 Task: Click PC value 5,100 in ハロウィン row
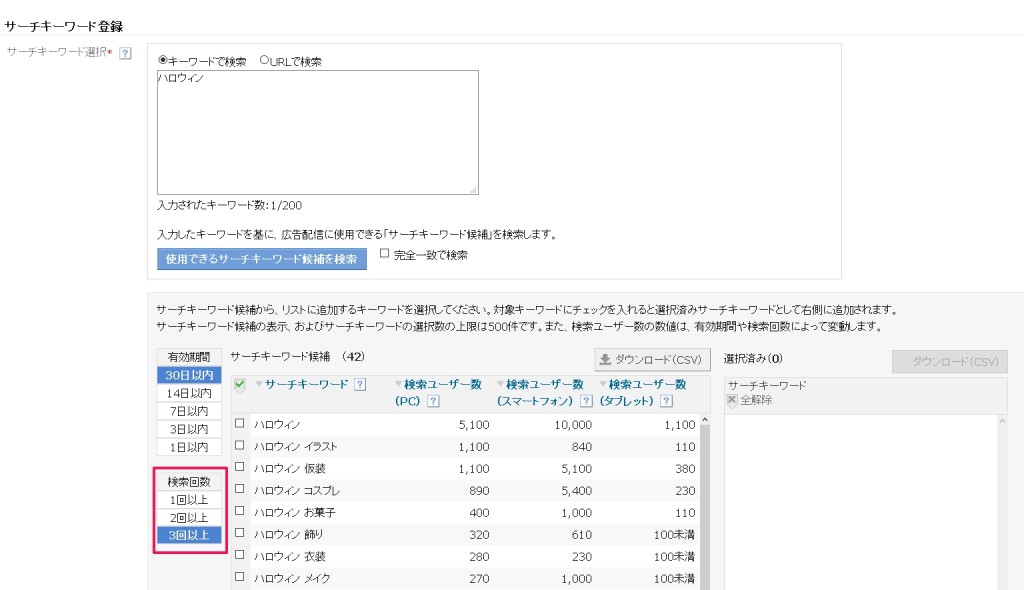click(x=473, y=425)
